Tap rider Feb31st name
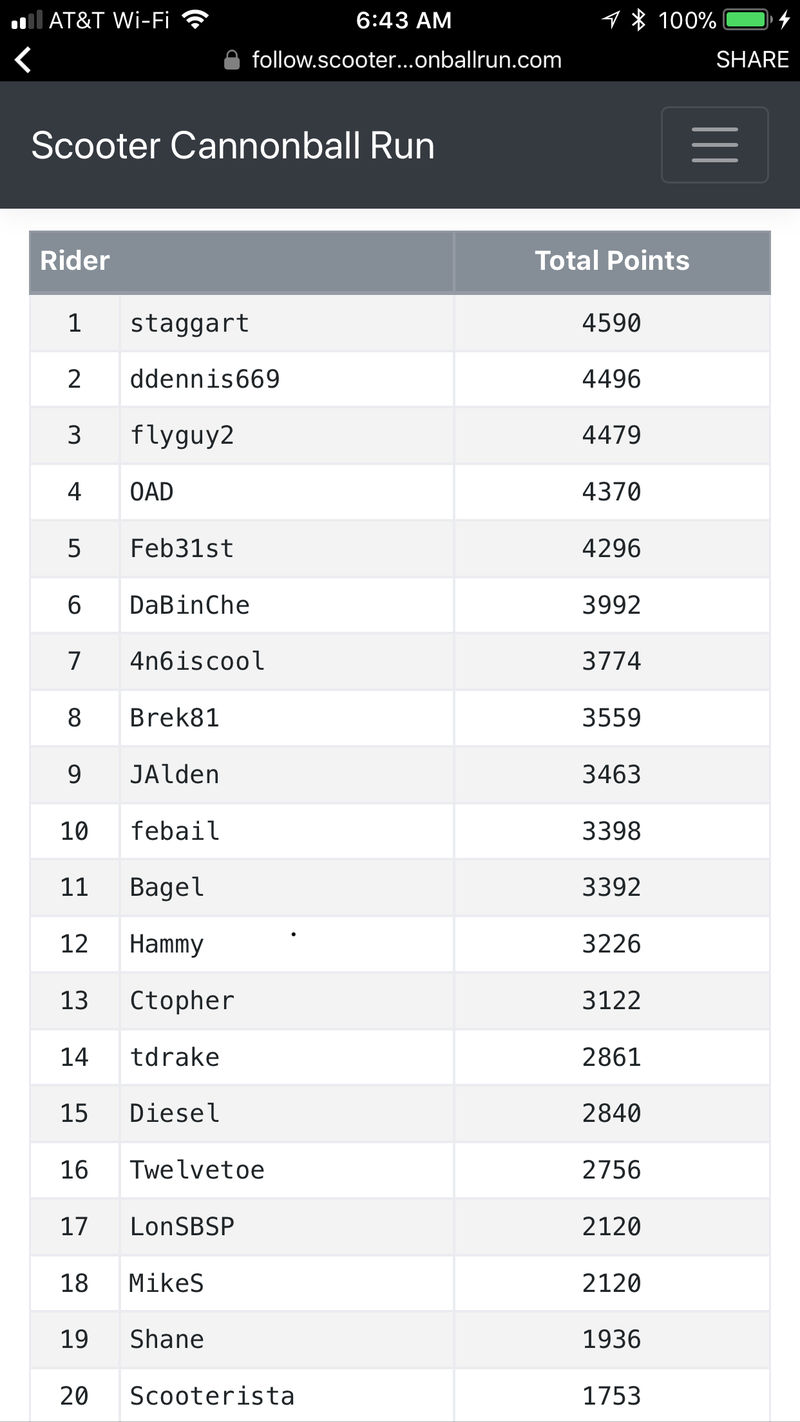This screenshot has height=1422, width=800. pos(181,548)
